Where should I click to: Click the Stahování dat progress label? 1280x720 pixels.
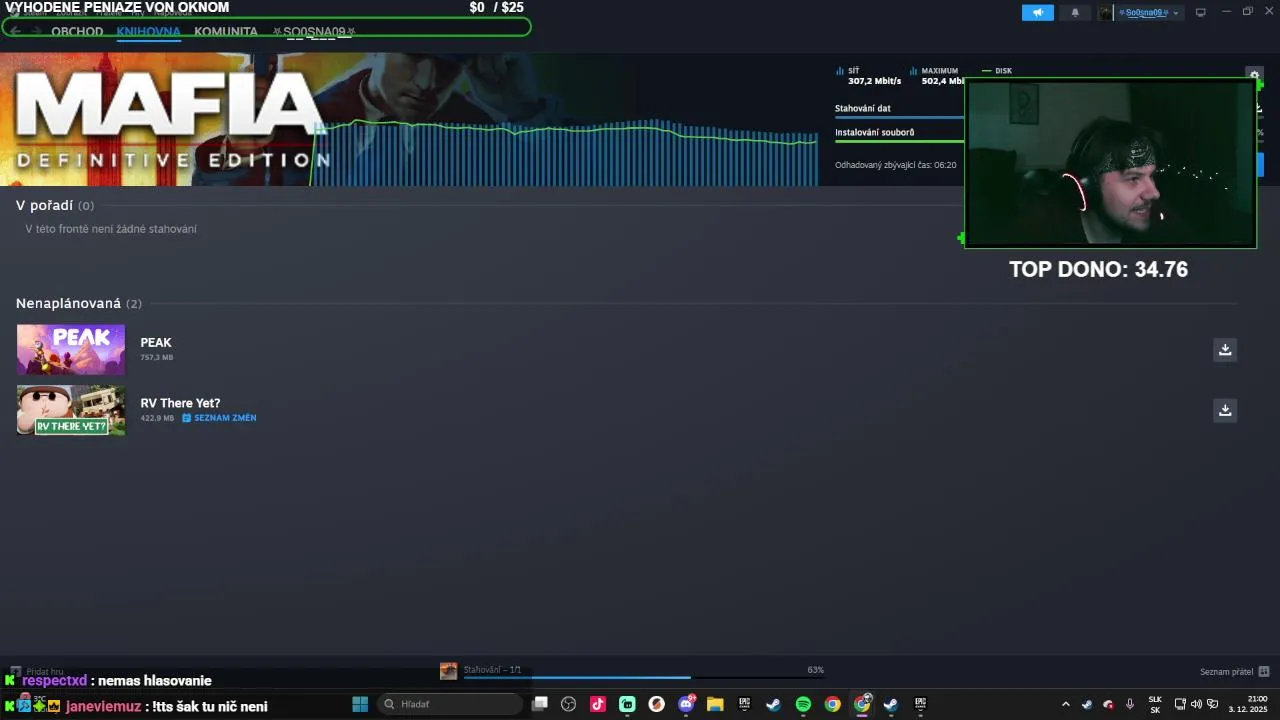tap(863, 108)
